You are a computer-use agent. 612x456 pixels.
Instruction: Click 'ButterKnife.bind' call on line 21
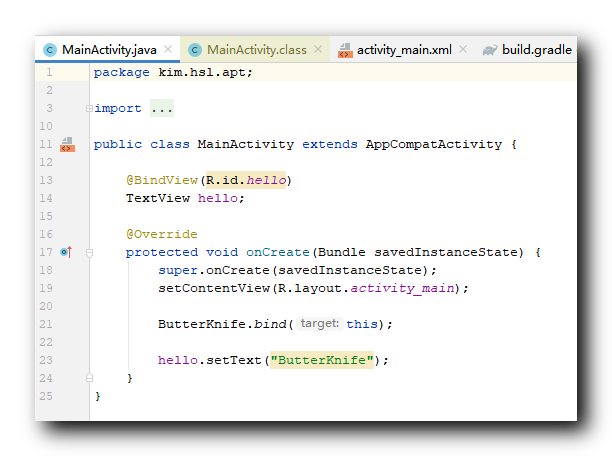222,324
